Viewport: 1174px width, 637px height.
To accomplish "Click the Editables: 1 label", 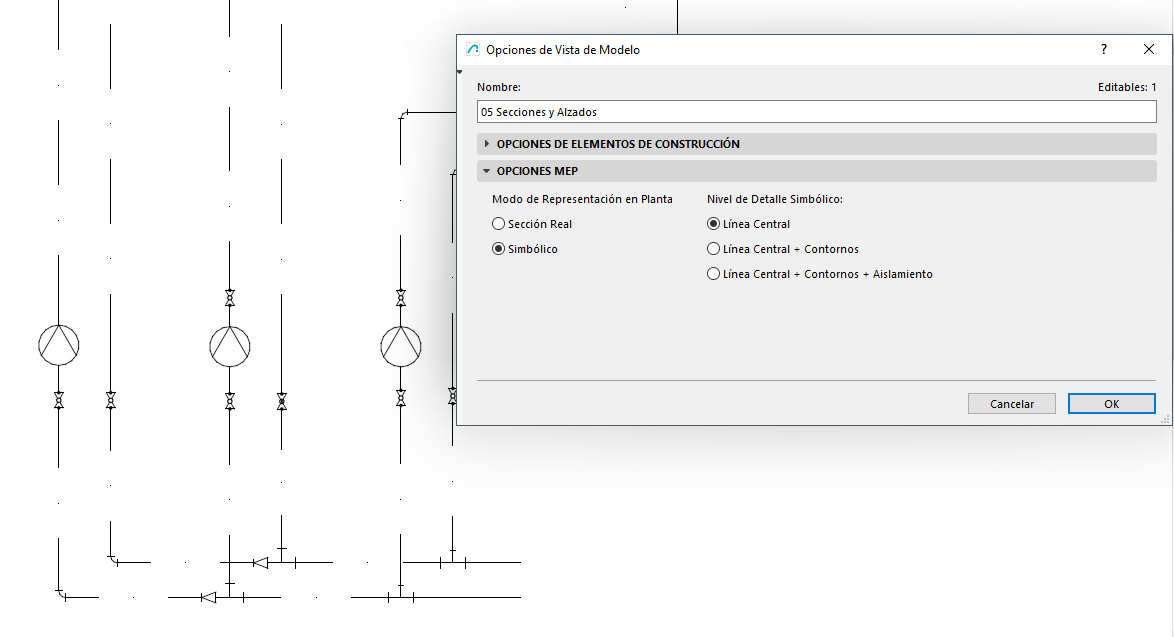I will pos(1127,87).
